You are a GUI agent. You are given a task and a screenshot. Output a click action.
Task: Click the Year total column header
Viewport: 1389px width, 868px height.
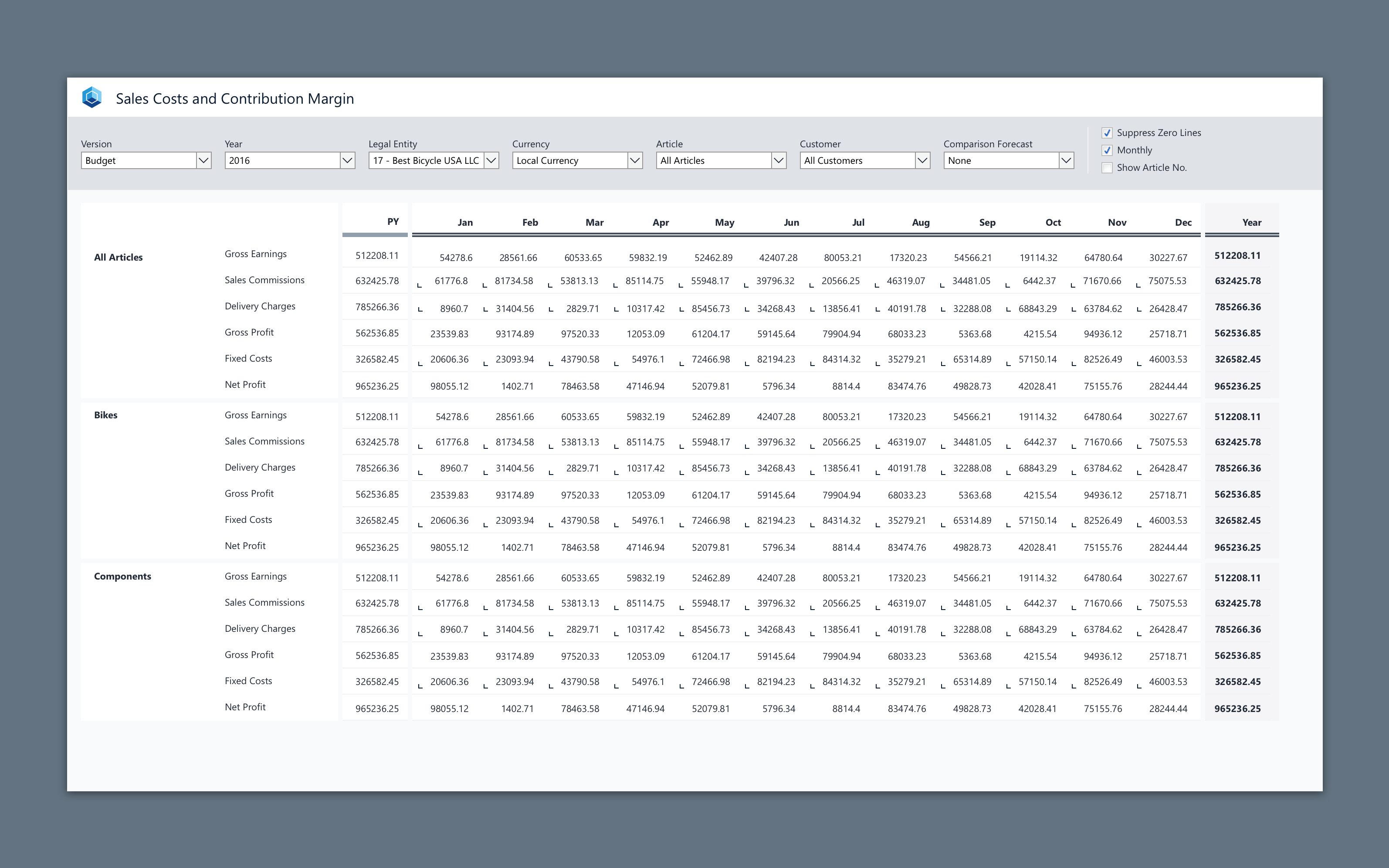tap(1251, 223)
